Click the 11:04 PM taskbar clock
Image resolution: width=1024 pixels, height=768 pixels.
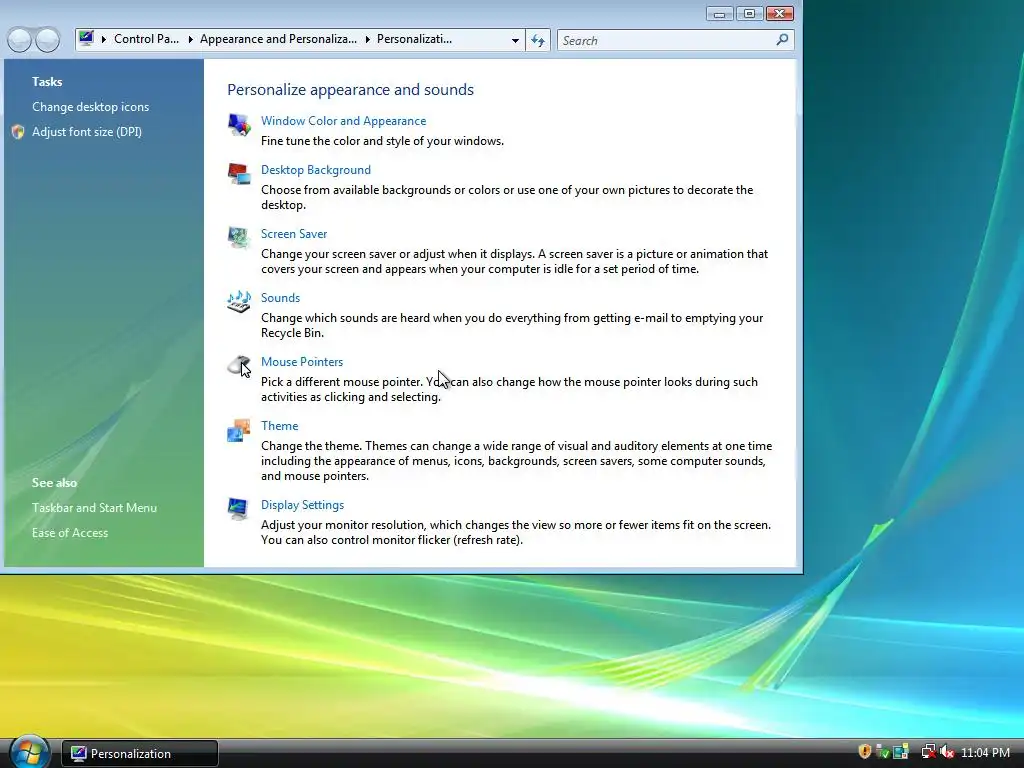click(985, 753)
